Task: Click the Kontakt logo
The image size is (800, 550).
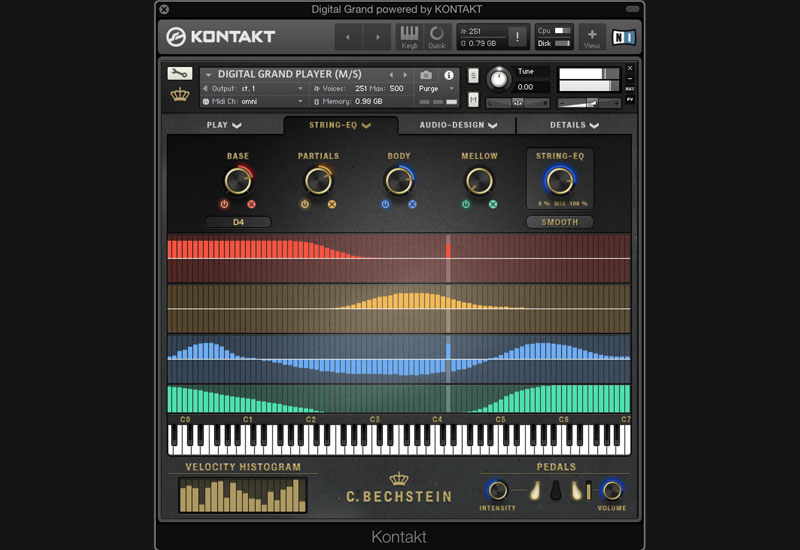Action: (x=220, y=37)
